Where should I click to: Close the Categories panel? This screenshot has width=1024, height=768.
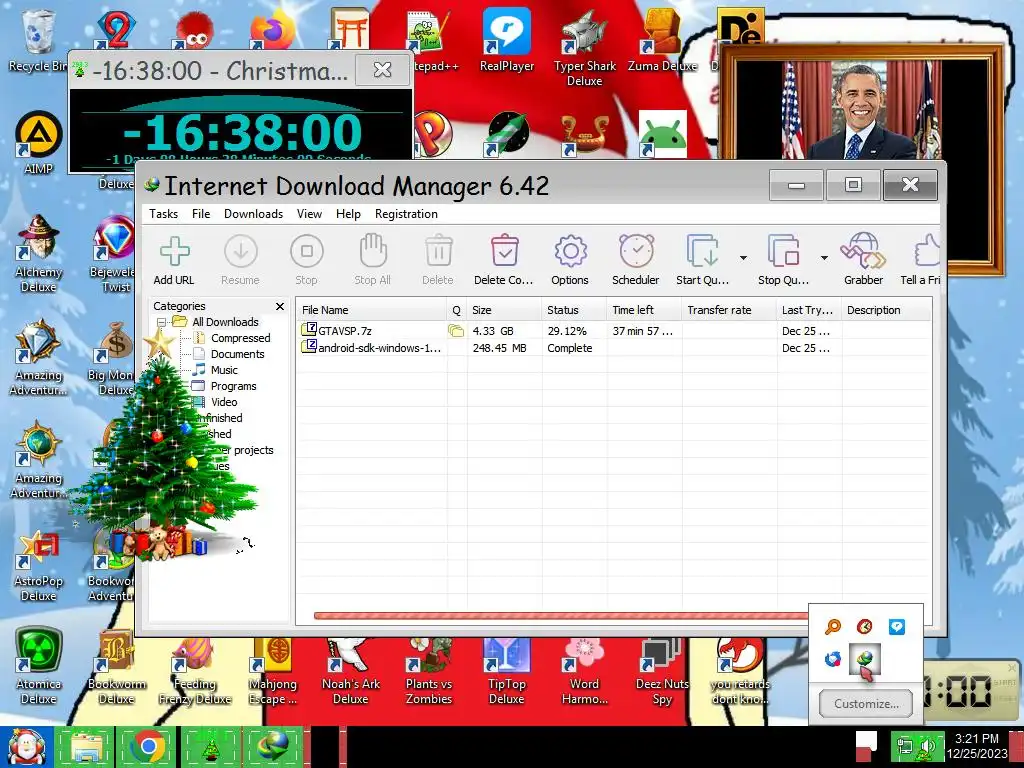(x=280, y=306)
